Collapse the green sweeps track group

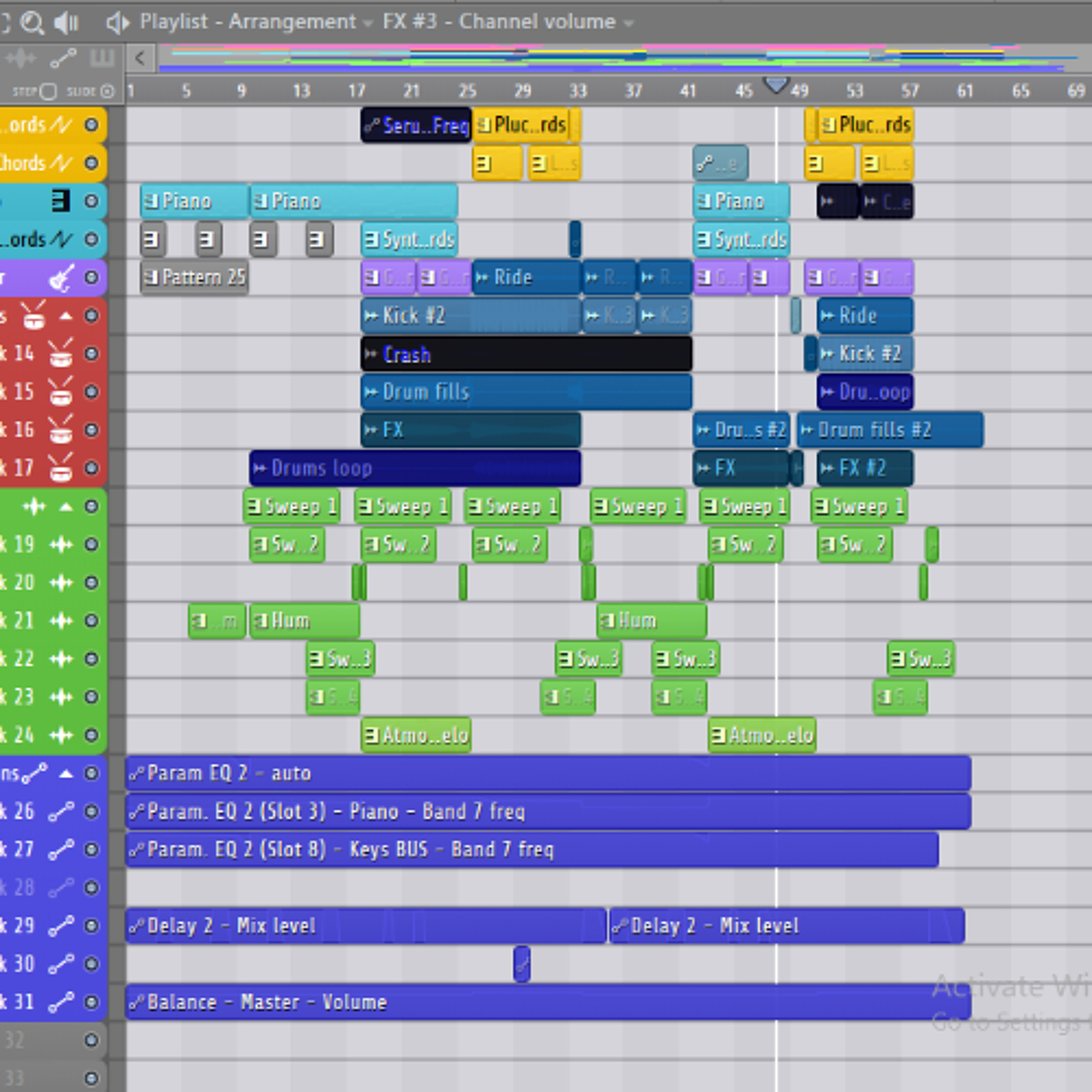(66, 506)
